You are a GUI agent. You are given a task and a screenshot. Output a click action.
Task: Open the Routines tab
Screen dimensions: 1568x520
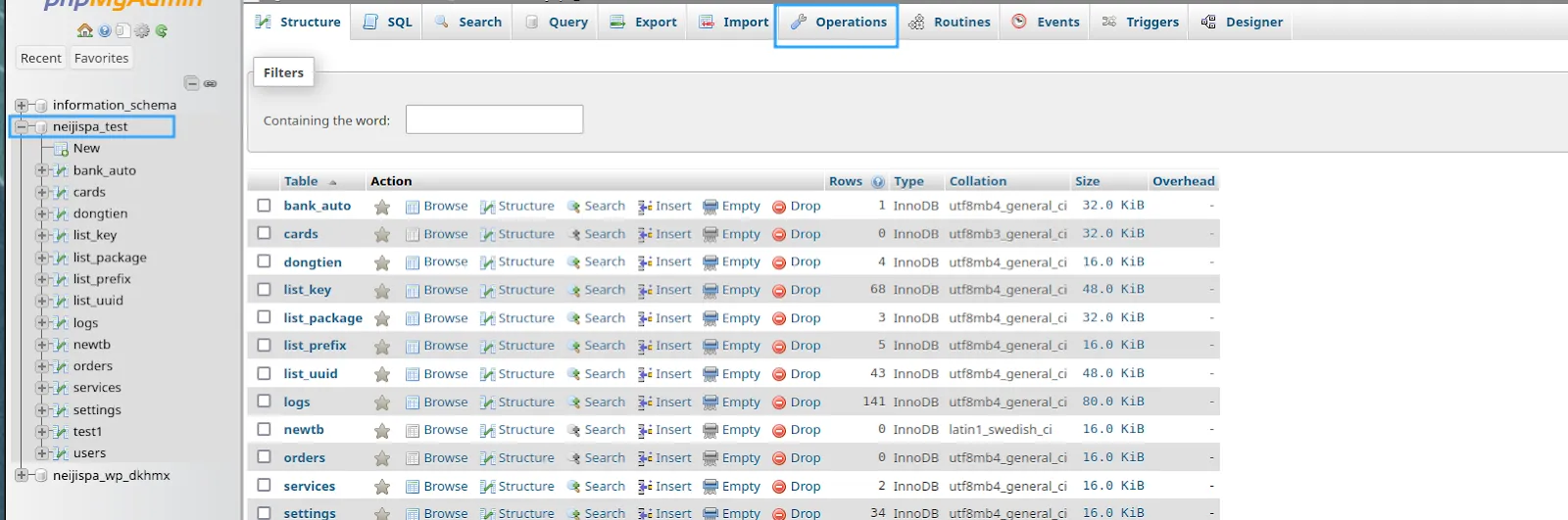(x=949, y=22)
